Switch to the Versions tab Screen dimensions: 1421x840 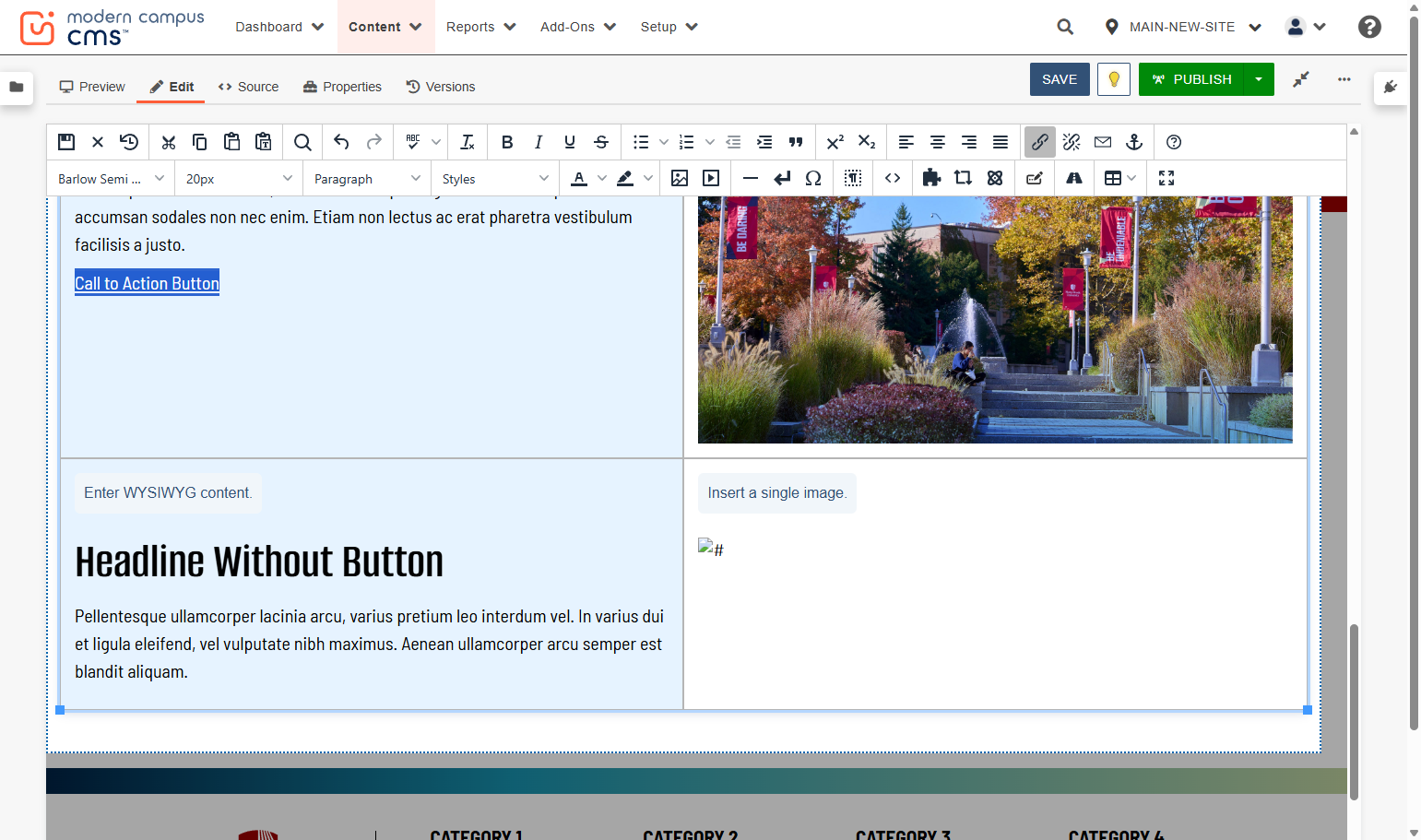441,87
